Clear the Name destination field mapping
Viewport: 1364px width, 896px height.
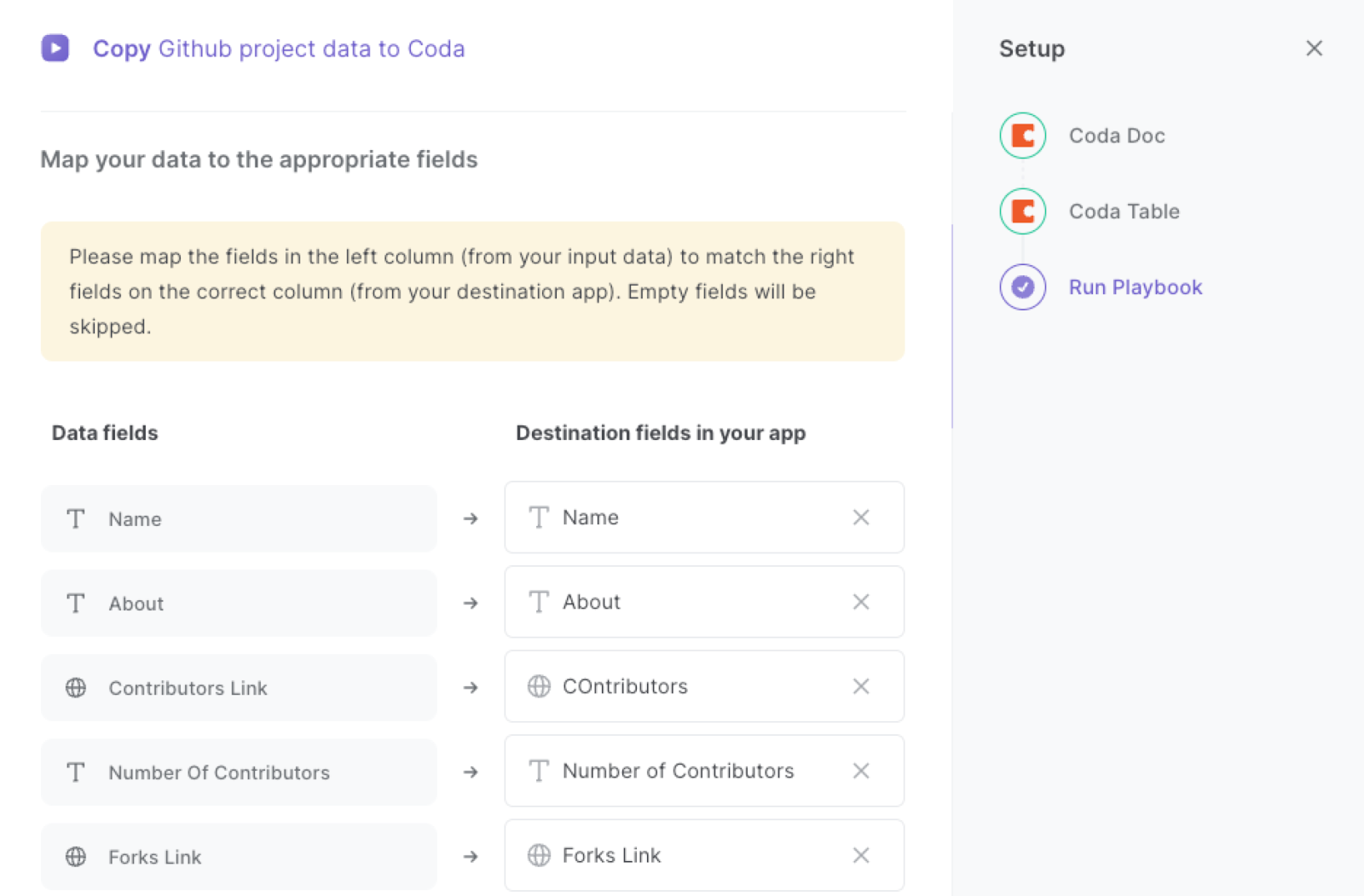pos(861,517)
